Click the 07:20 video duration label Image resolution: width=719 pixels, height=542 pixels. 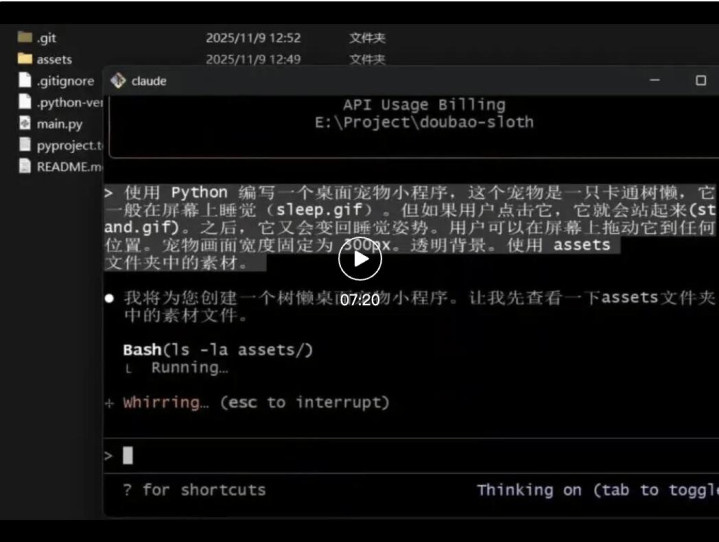coord(360,300)
